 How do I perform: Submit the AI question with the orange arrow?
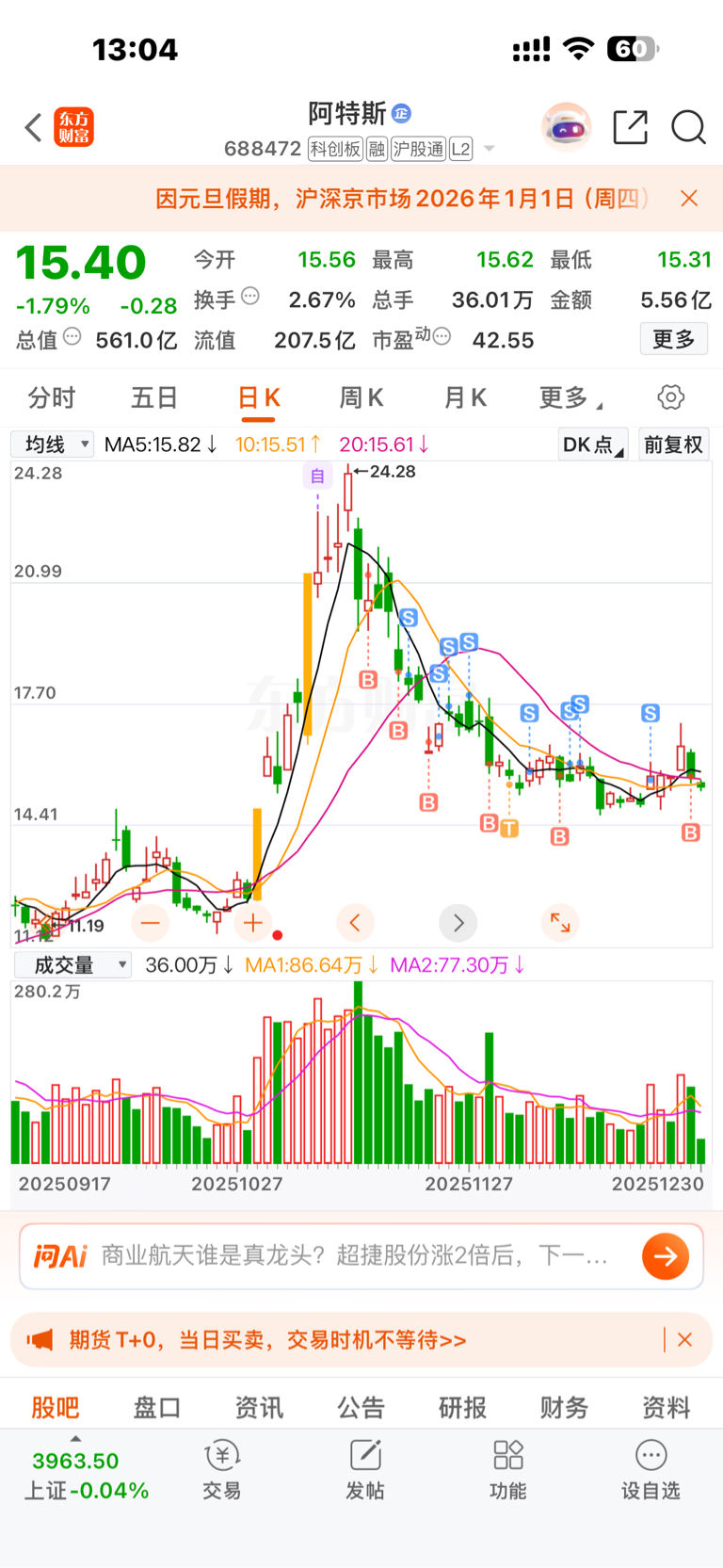click(x=666, y=1256)
